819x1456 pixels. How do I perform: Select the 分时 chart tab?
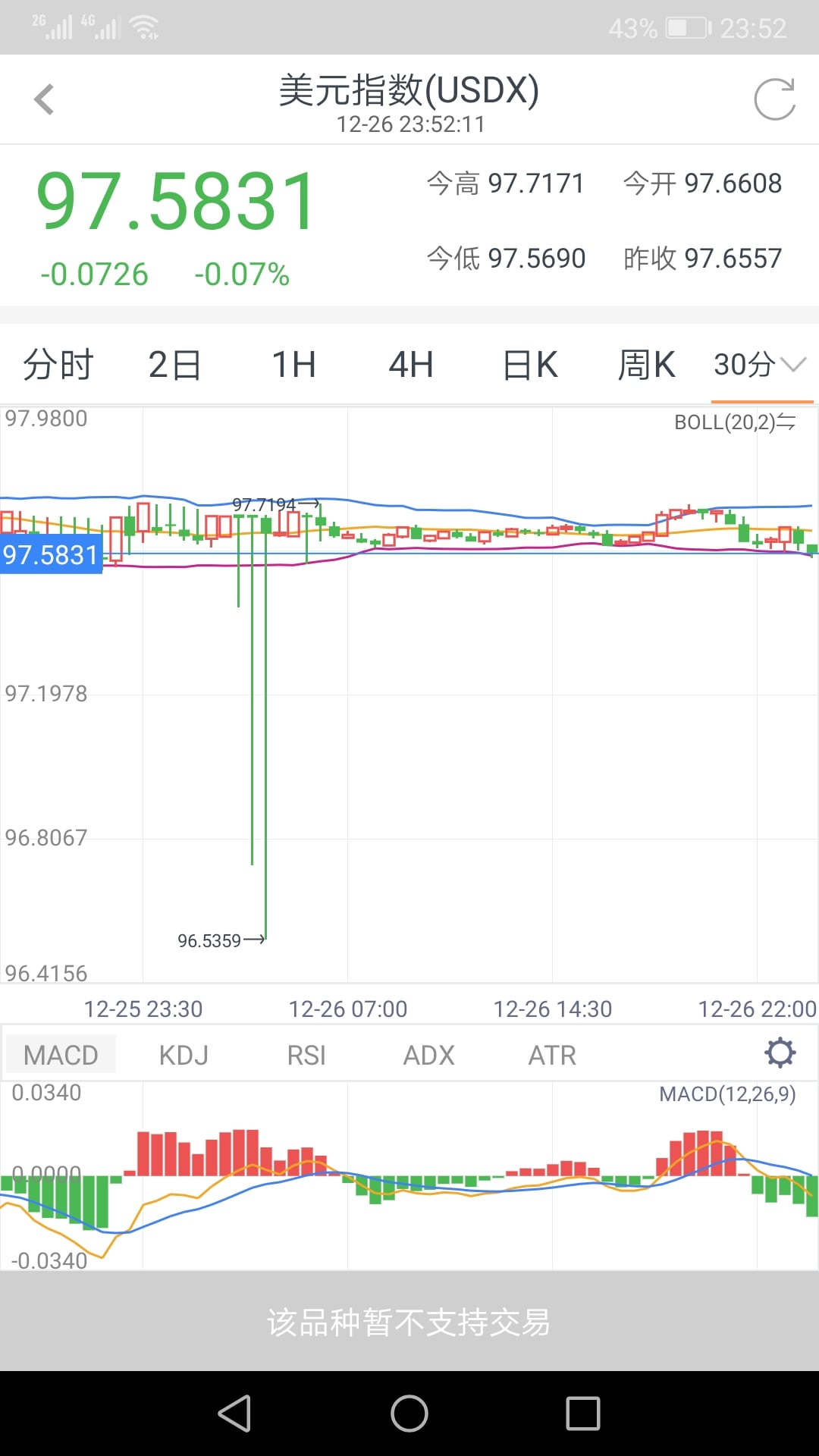click(x=58, y=365)
